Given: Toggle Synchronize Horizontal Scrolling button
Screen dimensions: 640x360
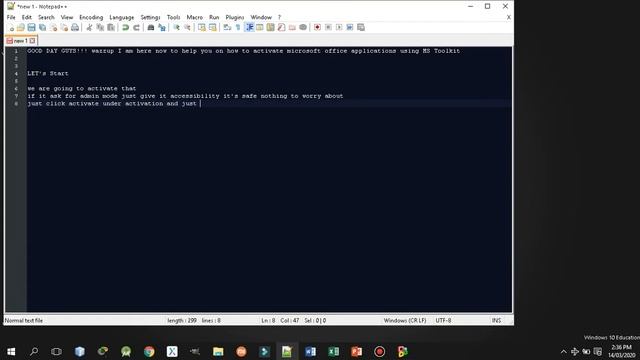Looking at the screenshot, I should (213, 27).
